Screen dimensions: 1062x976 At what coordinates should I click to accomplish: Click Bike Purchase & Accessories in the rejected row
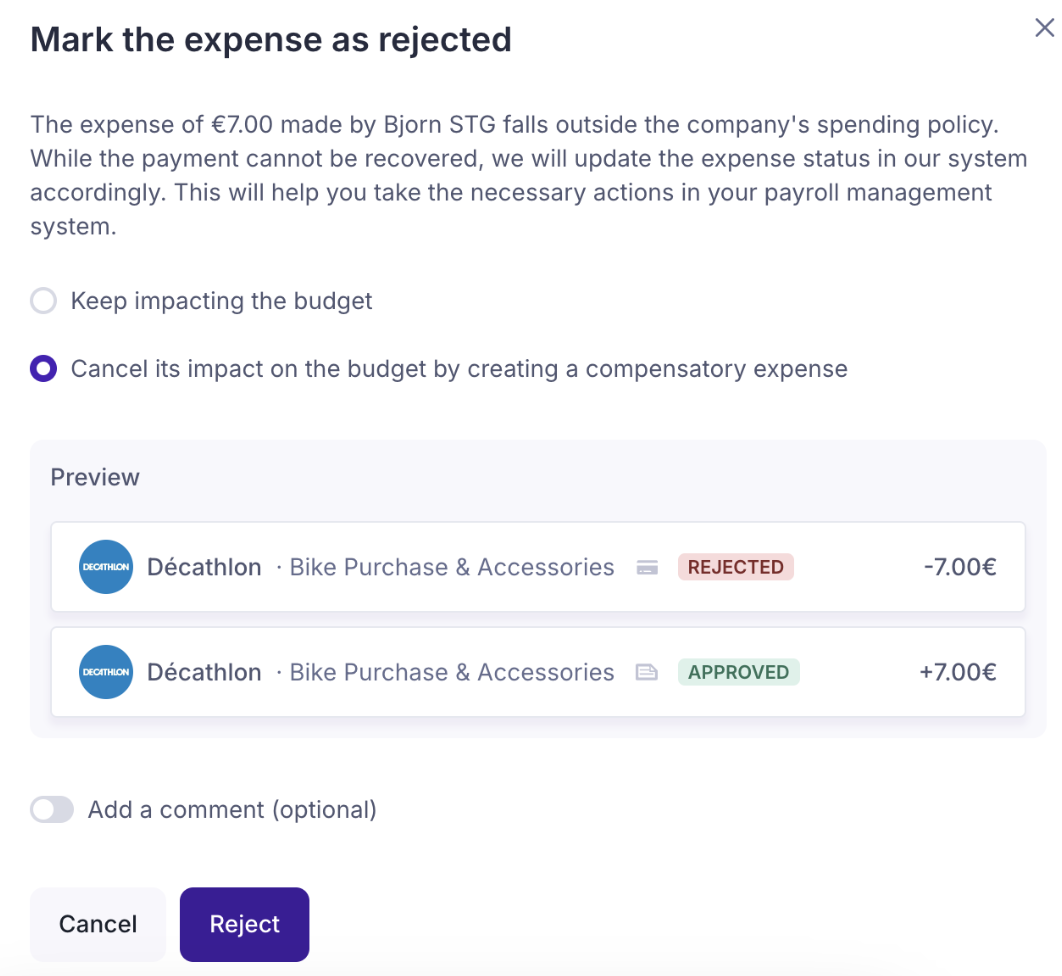click(451, 567)
